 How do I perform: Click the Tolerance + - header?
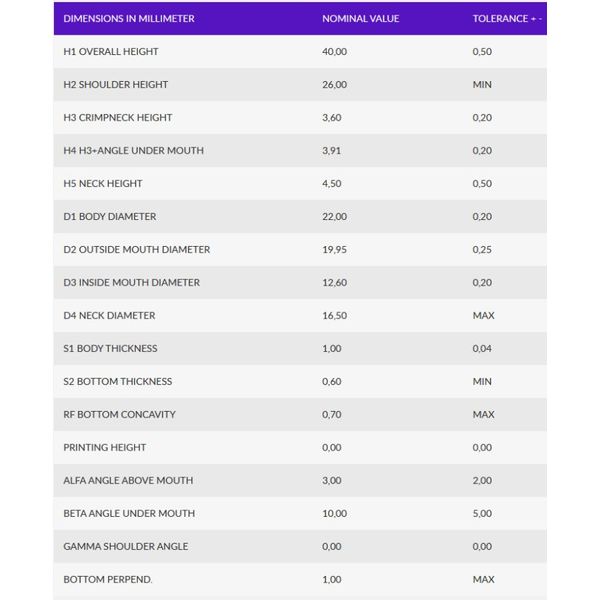[x=507, y=19]
